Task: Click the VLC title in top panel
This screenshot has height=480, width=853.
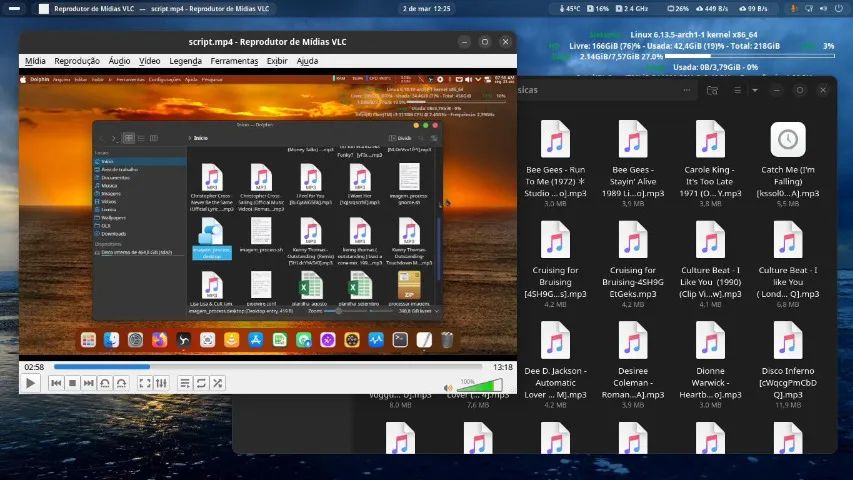Action: tap(162, 9)
